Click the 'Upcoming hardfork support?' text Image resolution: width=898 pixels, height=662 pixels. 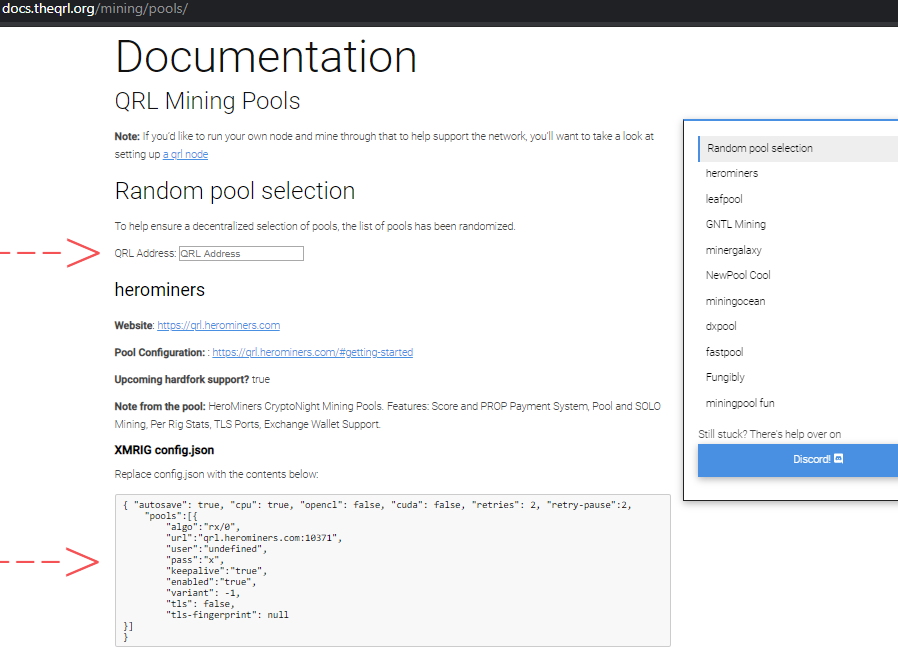(x=182, y=380)
